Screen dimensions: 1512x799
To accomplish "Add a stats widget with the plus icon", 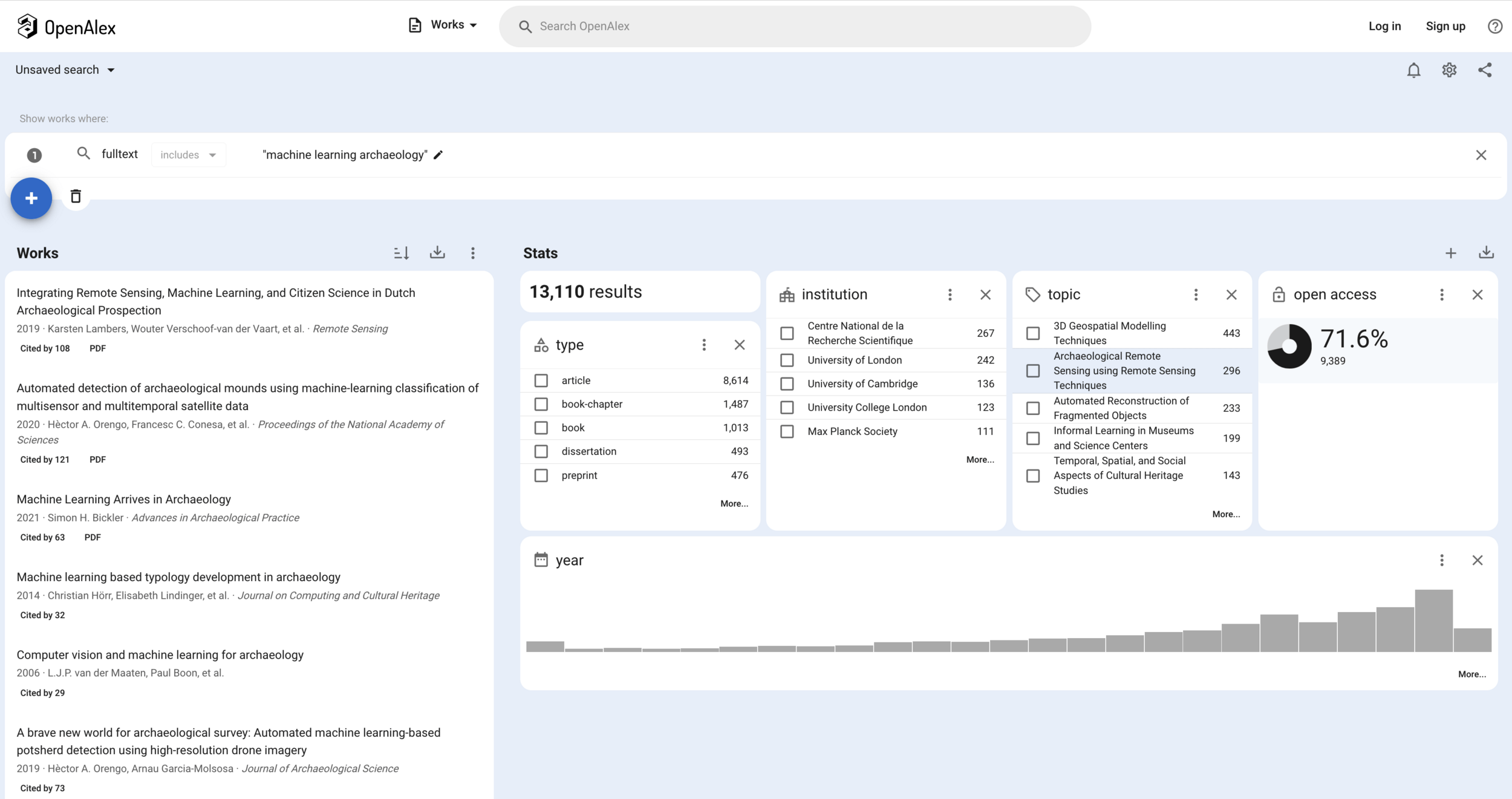I will pyautogui.click(x=1450, y=253).
